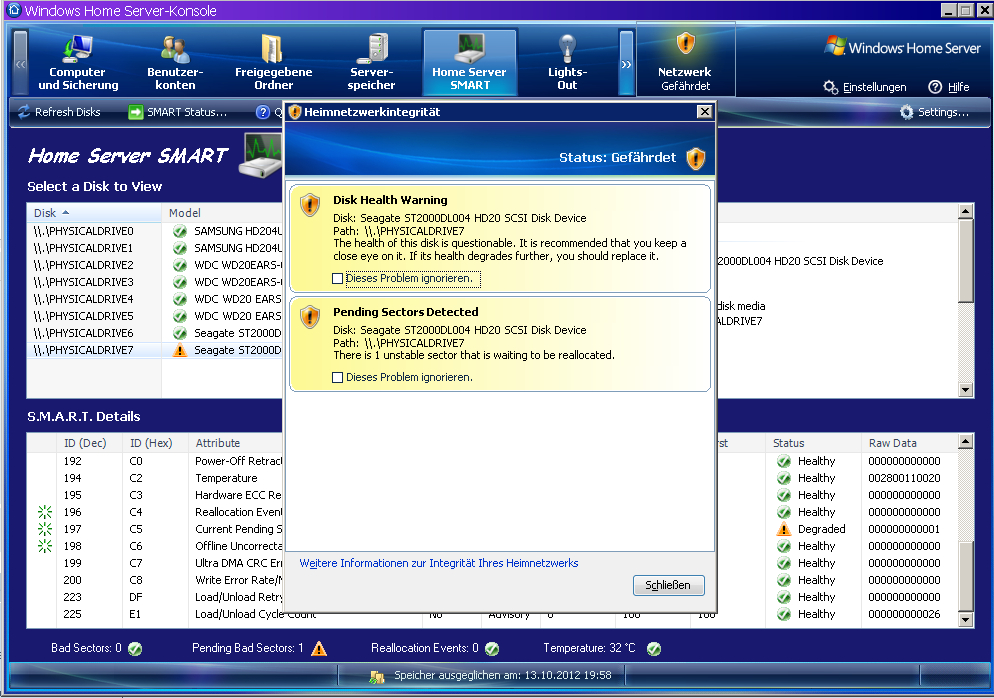Click the Home Server SMART disk logo

[x=261, y=155]
